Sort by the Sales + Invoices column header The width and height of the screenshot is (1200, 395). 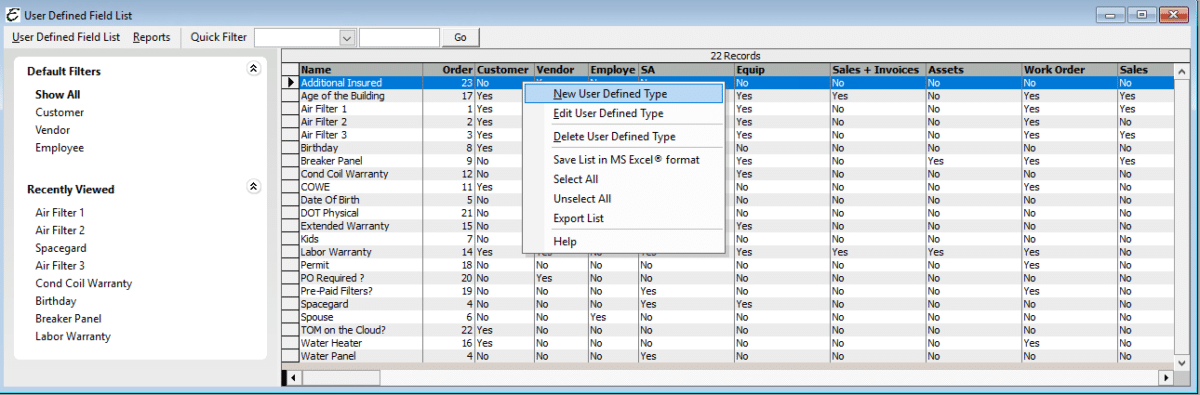tap(878, 70)
